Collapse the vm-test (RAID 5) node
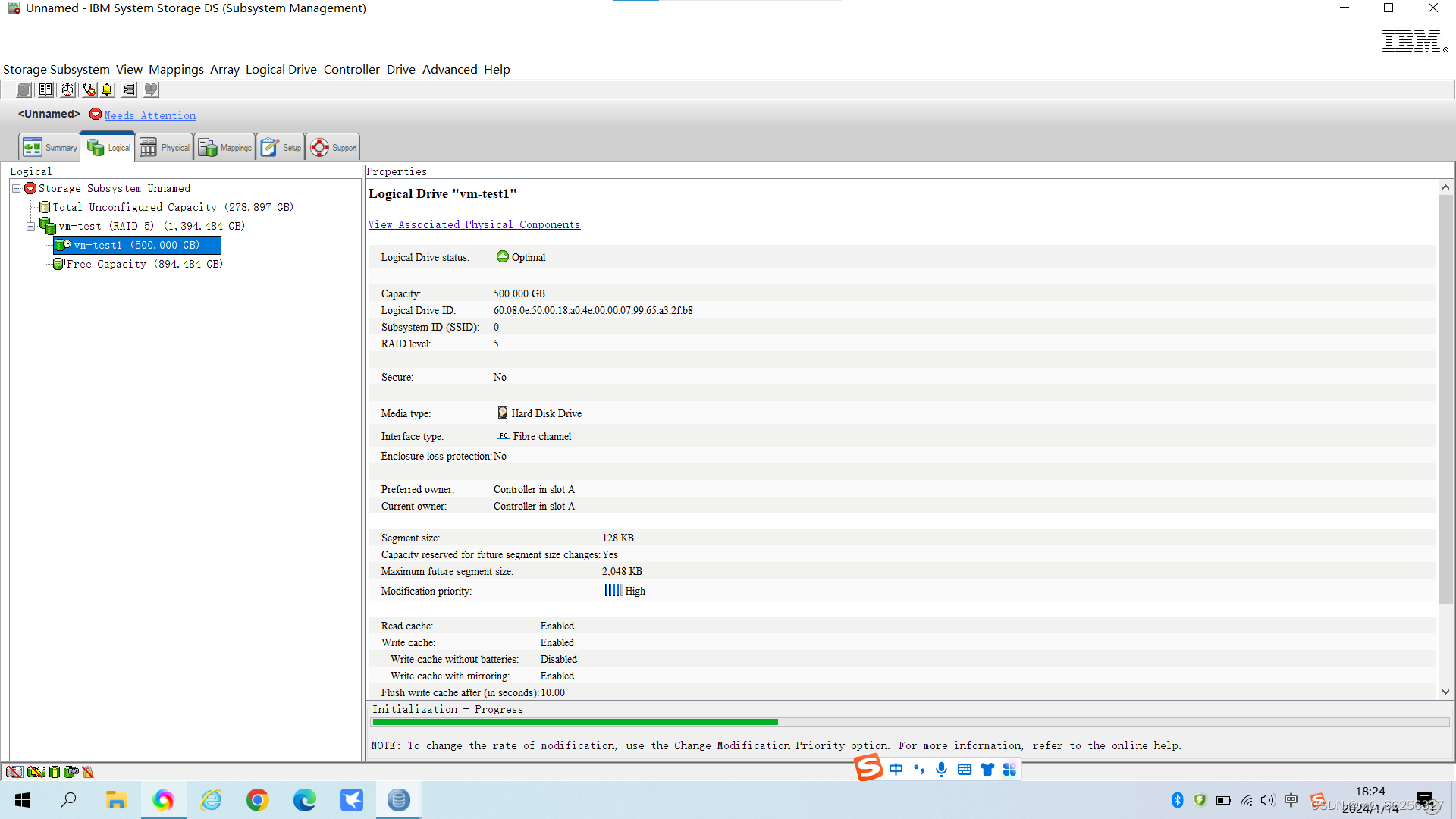Viewport: 1456px width, 819px height. [x=30, y=226]
